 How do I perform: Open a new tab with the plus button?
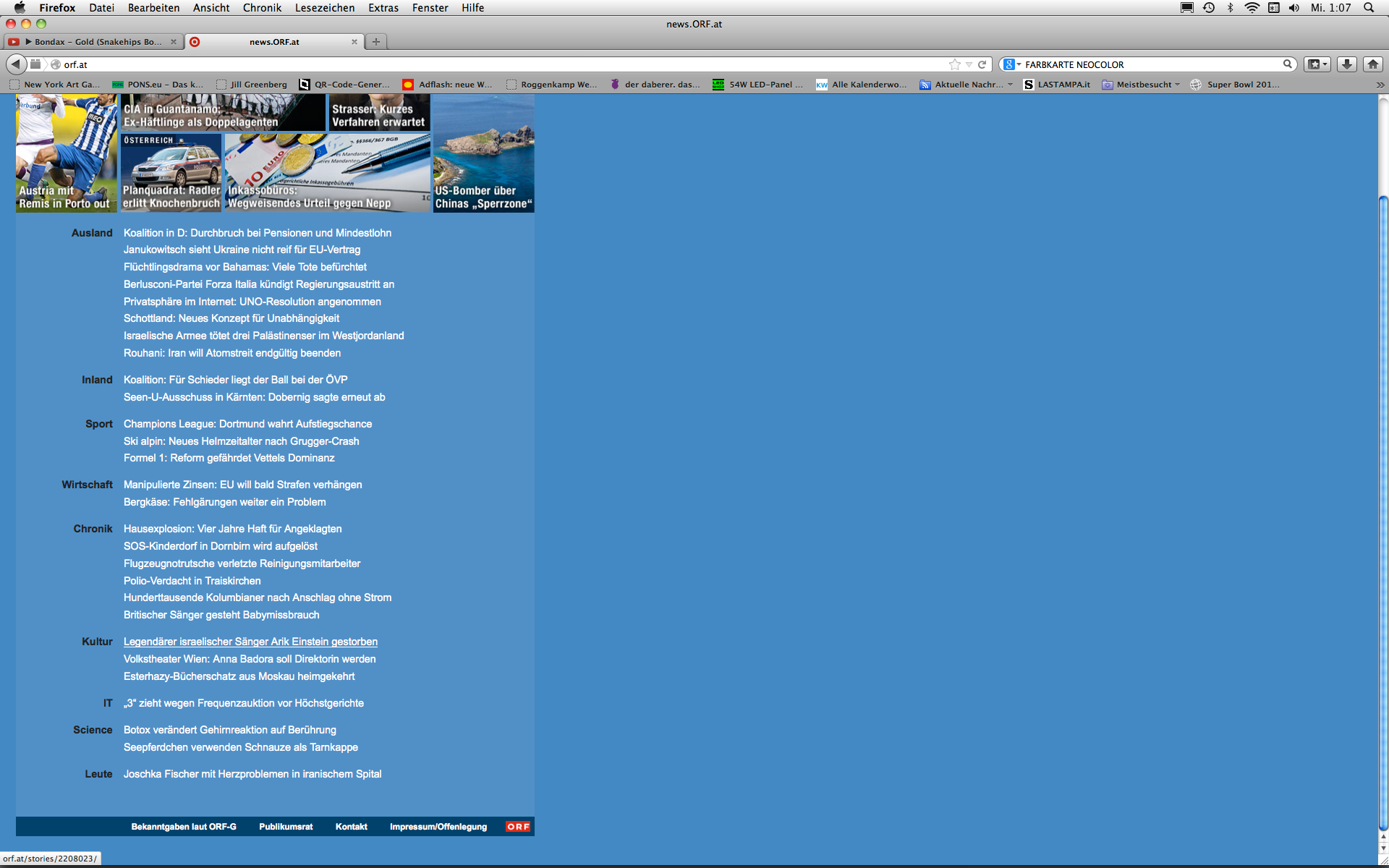tap(375, 42)
